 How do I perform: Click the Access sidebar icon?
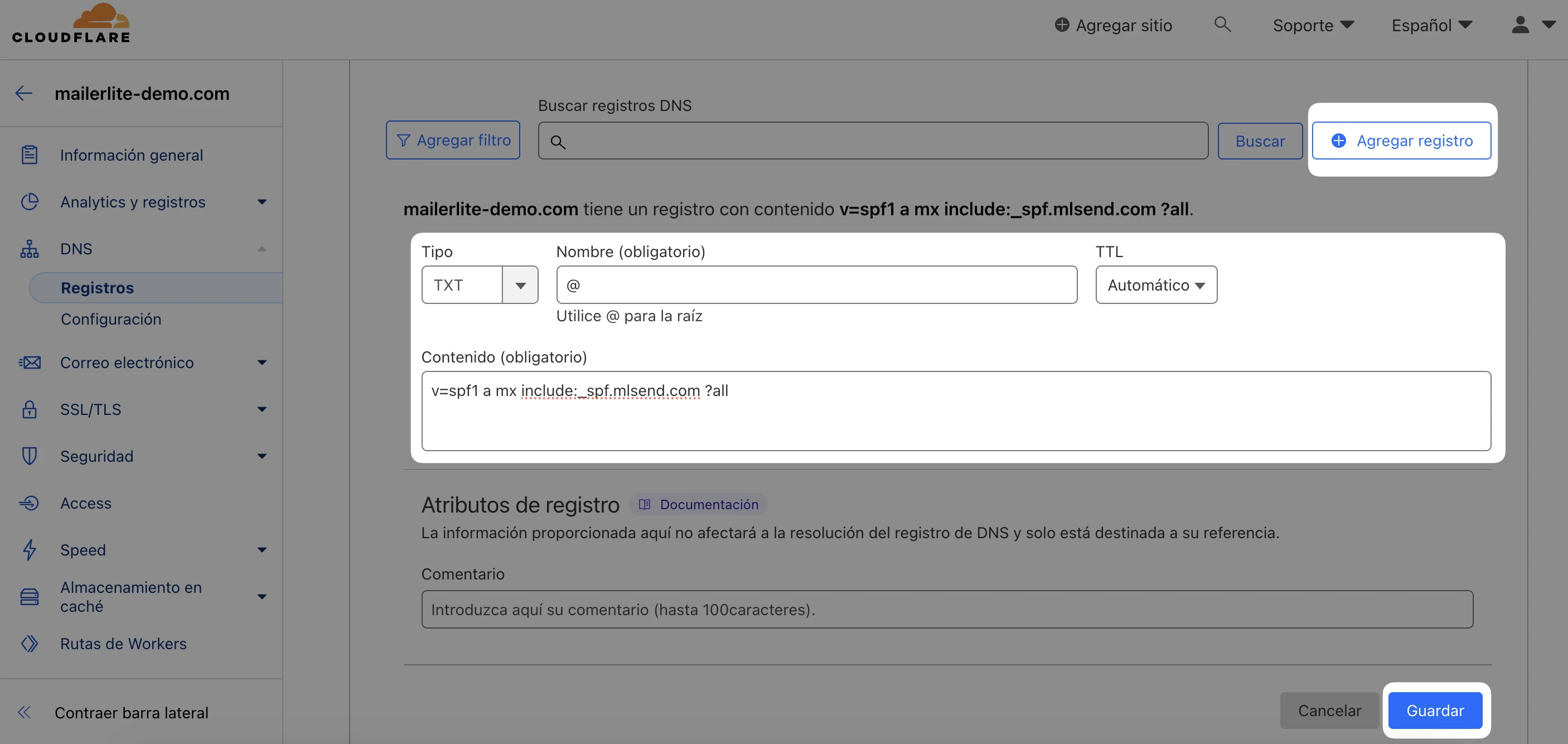click(29, 503)
